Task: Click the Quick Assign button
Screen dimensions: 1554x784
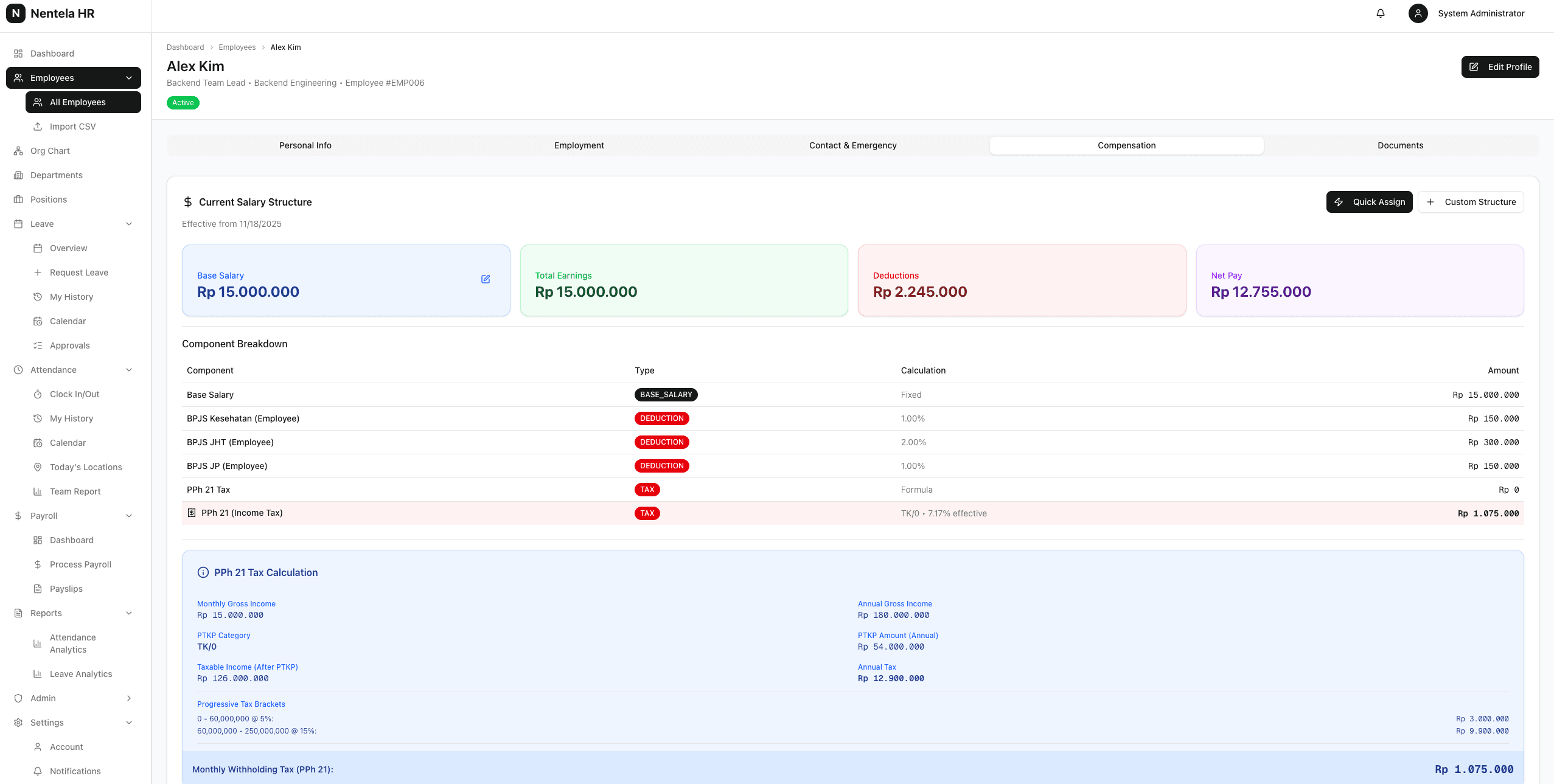Action: coord(1369,201)
